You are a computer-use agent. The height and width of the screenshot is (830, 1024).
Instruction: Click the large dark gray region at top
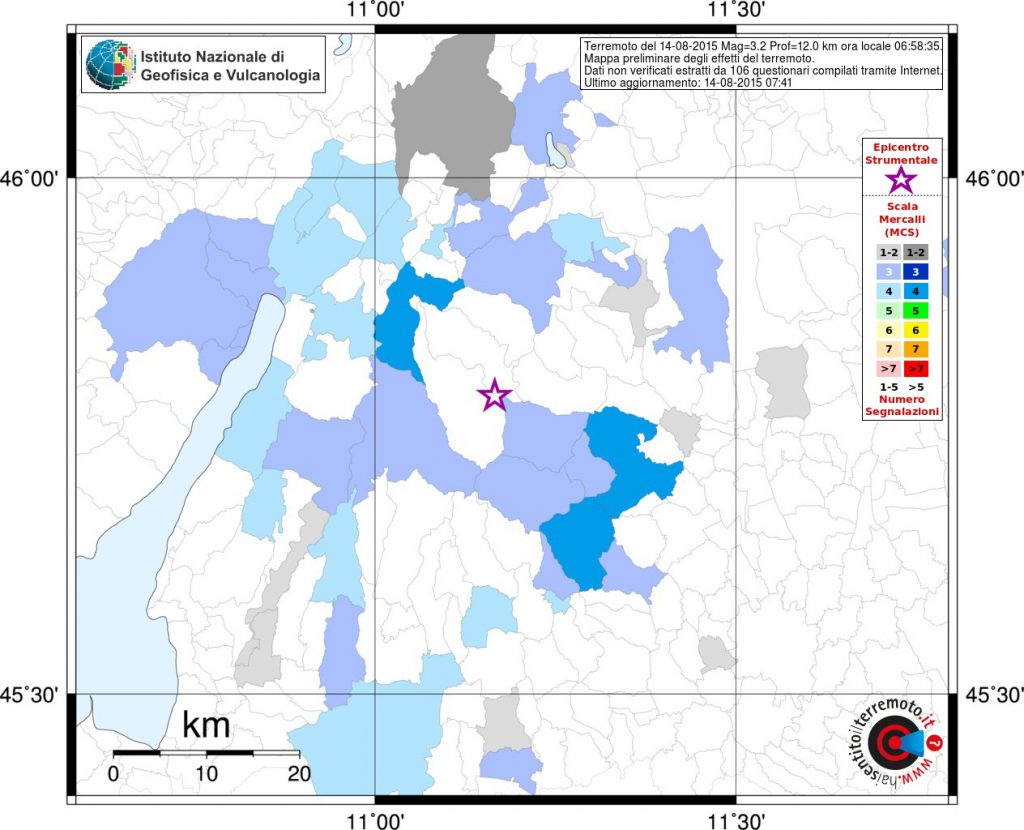(x=454, y=116)
